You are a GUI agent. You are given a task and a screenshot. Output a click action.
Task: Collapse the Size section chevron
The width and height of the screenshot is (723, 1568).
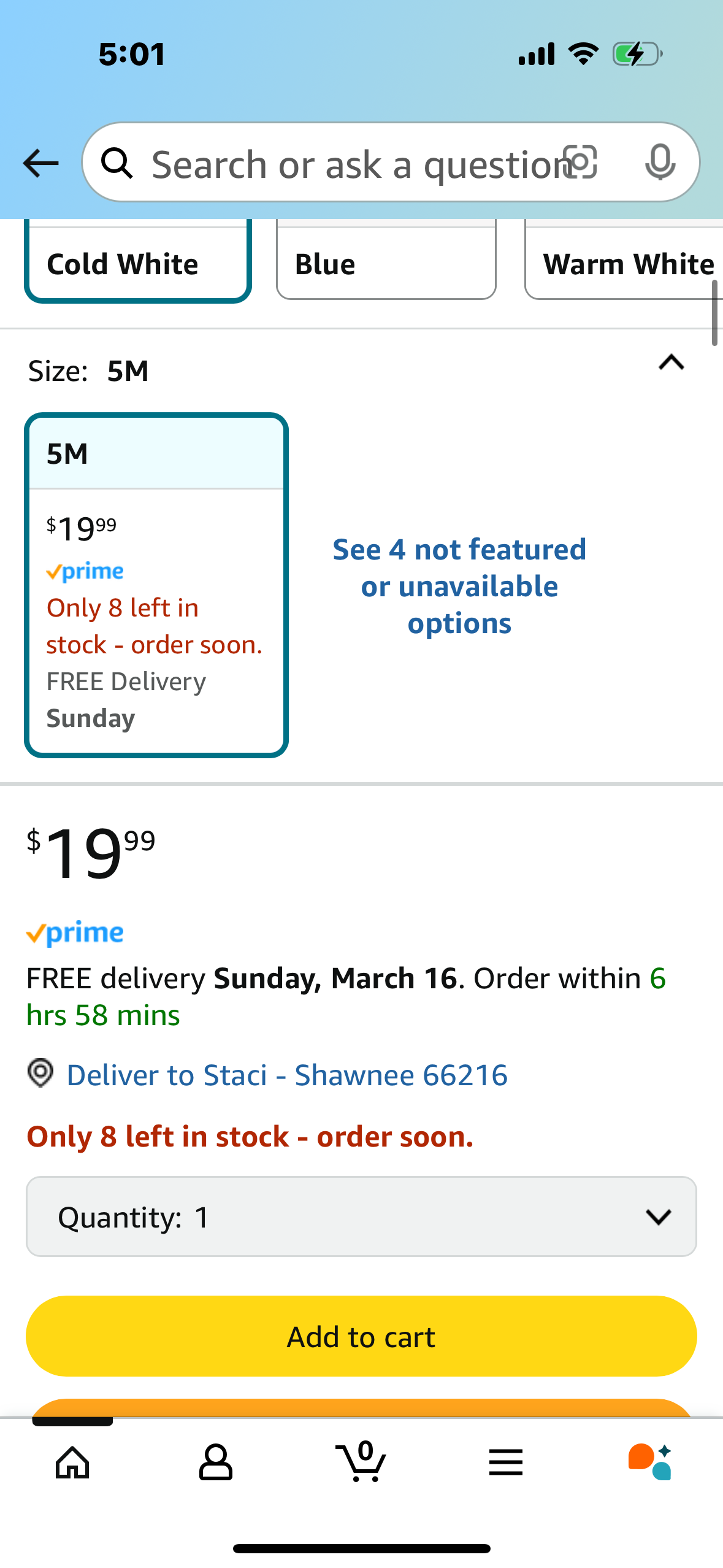[x=671, y=363]
